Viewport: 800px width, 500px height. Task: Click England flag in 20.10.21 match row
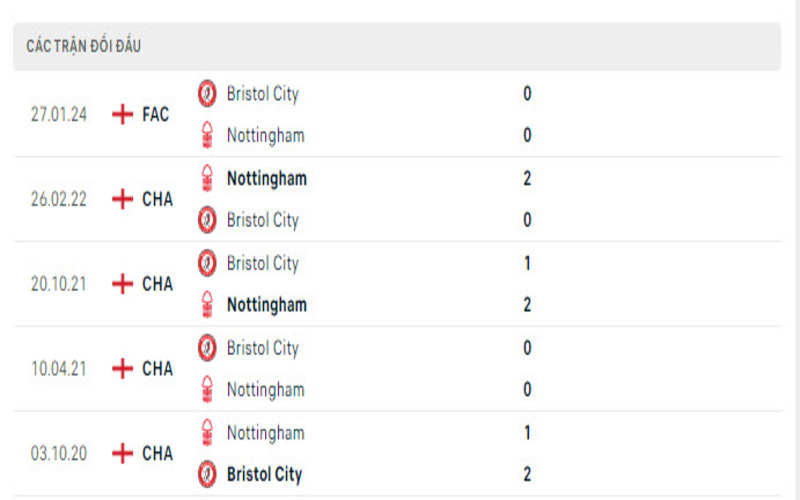tap(122, 284)
